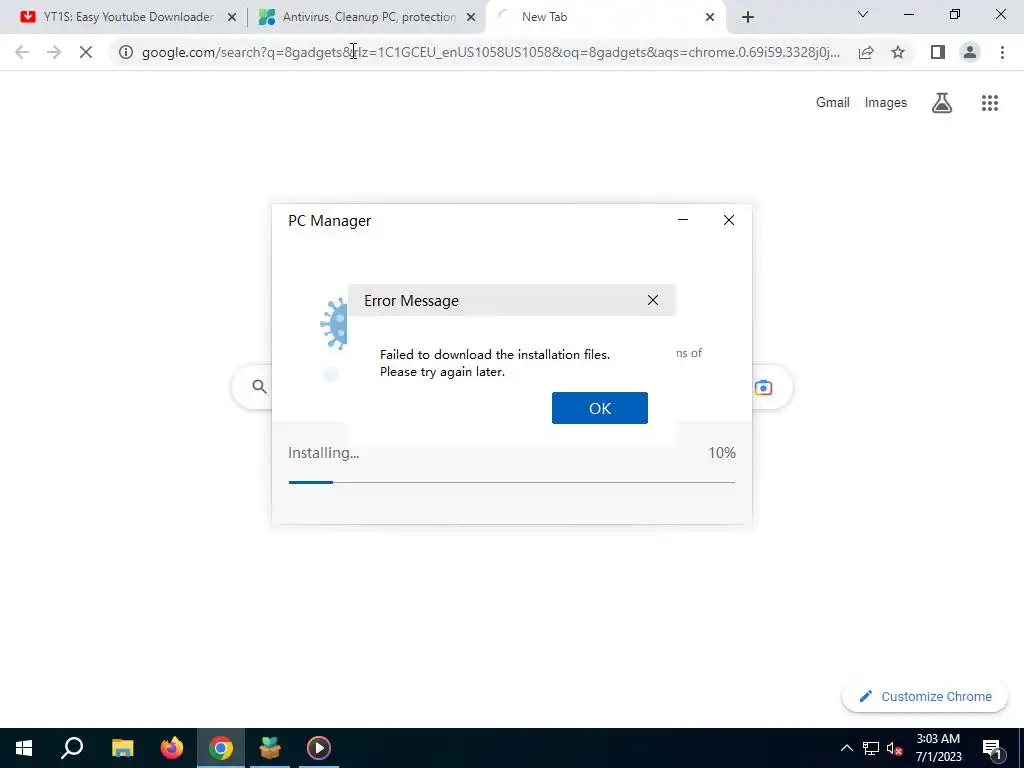Image resolution: width=1024 pixels, height=768 pixels.
Task: Open the Gmail link
Action: click(x=833, y=103)
